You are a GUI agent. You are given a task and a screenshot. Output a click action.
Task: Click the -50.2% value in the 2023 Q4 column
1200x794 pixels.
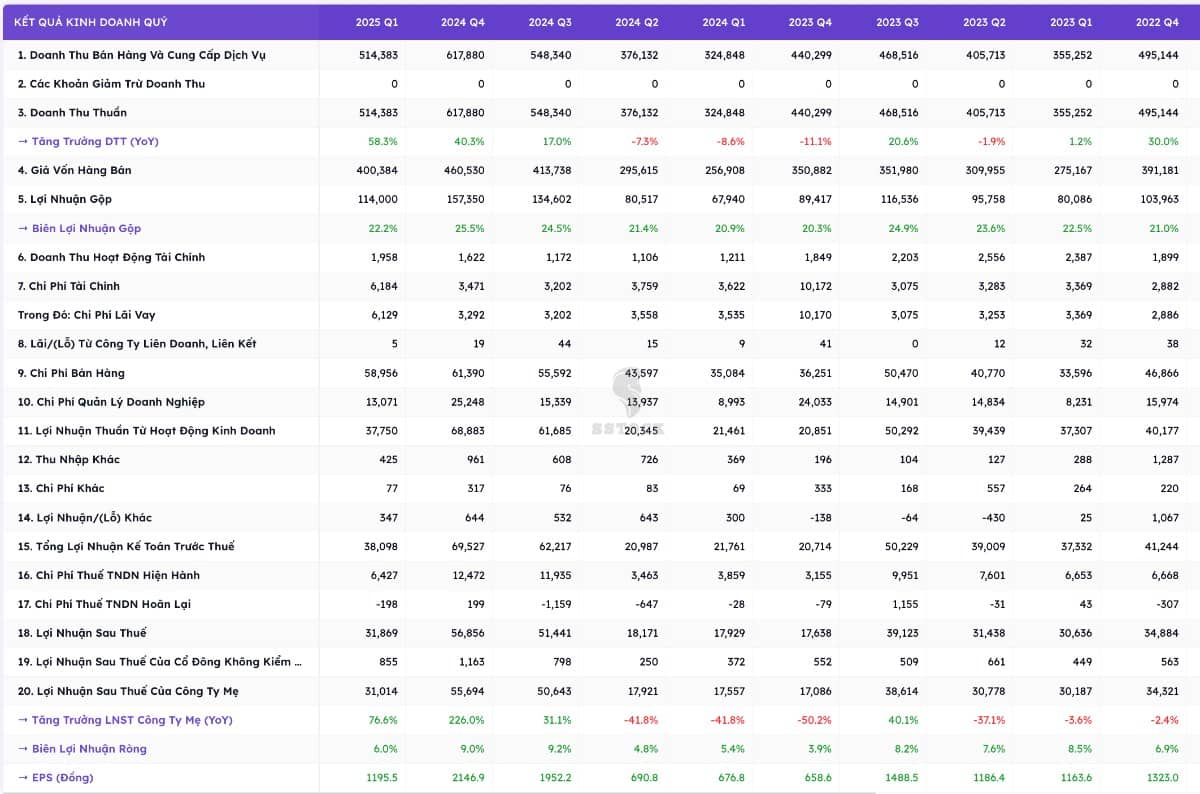point(815,720)
